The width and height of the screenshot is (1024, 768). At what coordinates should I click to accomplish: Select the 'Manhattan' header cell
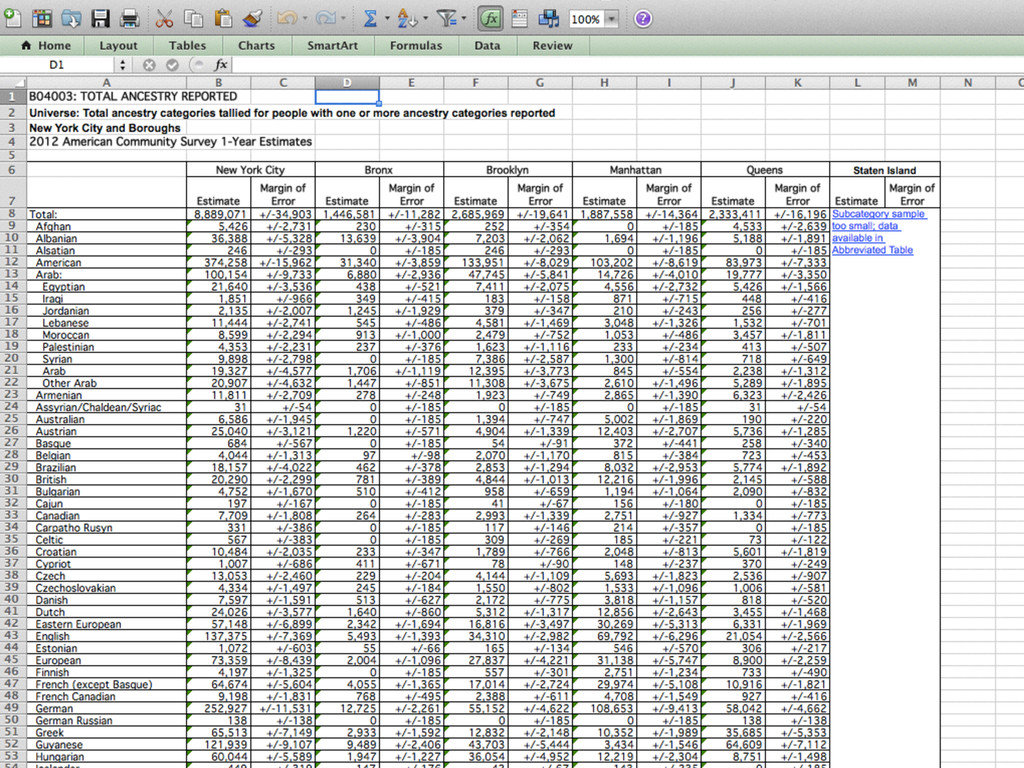[636, 170]
